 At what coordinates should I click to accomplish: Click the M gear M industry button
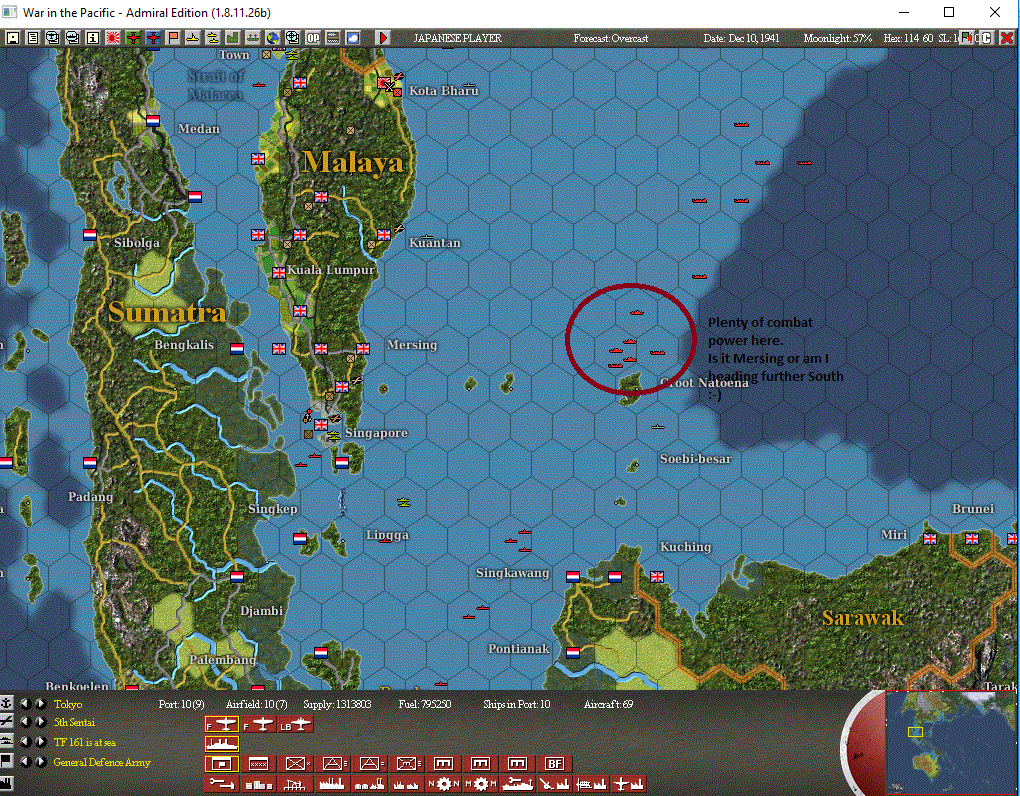pos(481,784)
